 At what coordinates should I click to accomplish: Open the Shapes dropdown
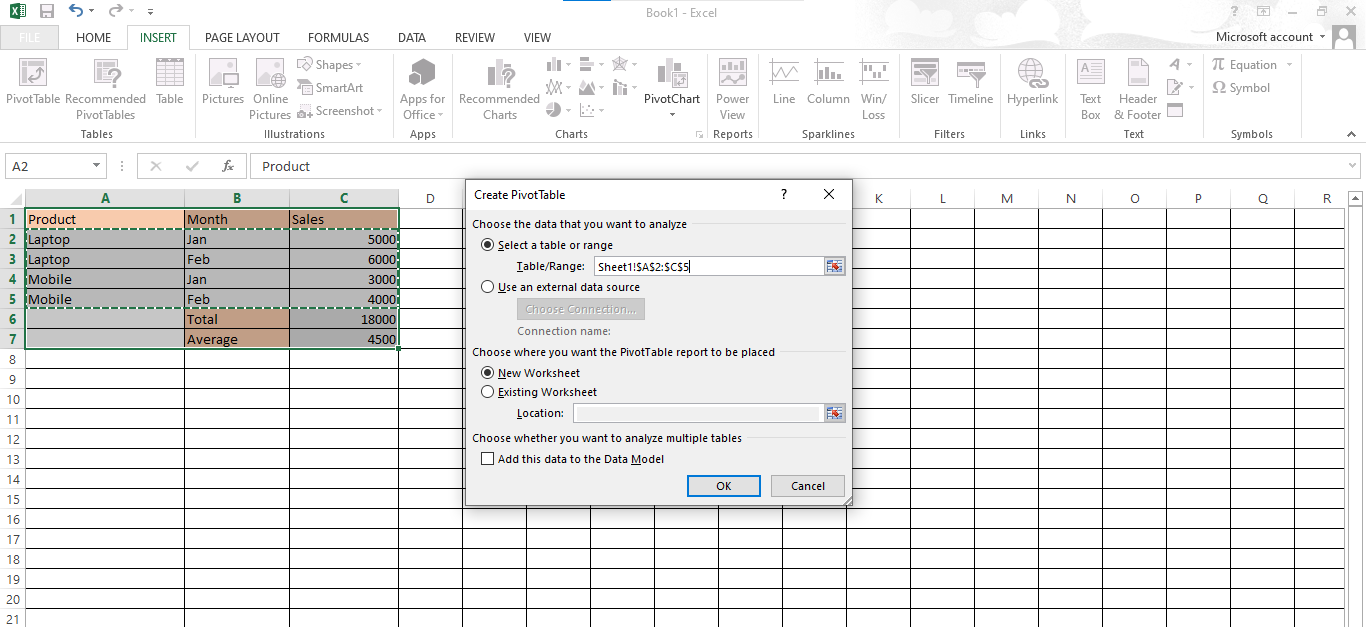329,64
